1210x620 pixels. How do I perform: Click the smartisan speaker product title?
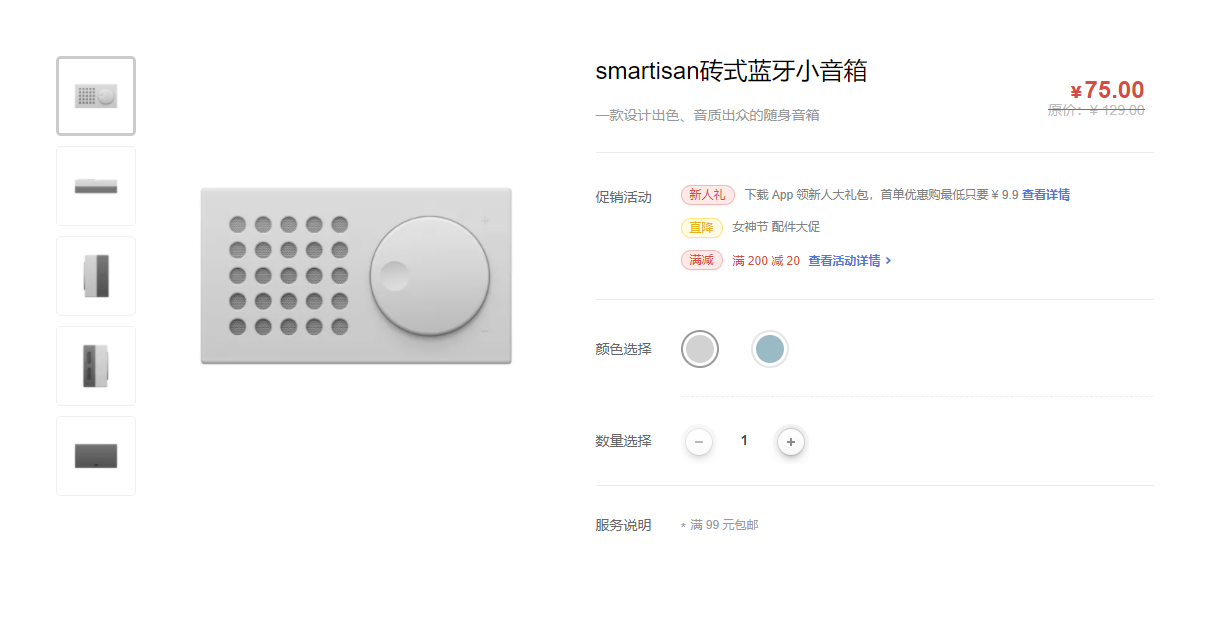tap(731, 72)
